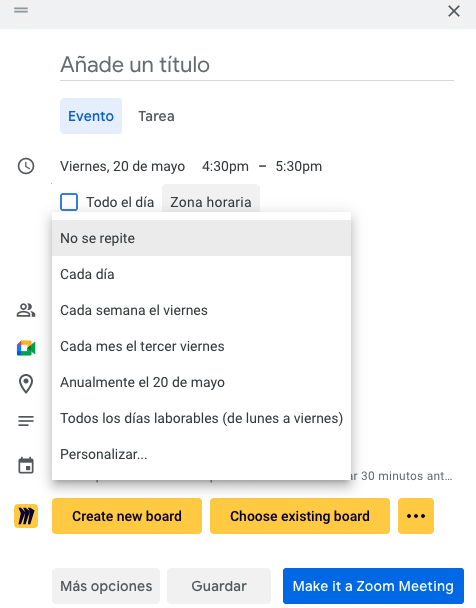Screen dimensions: 476x608
Task: Choose Cada semana el viernes
Action: (202, 310)
